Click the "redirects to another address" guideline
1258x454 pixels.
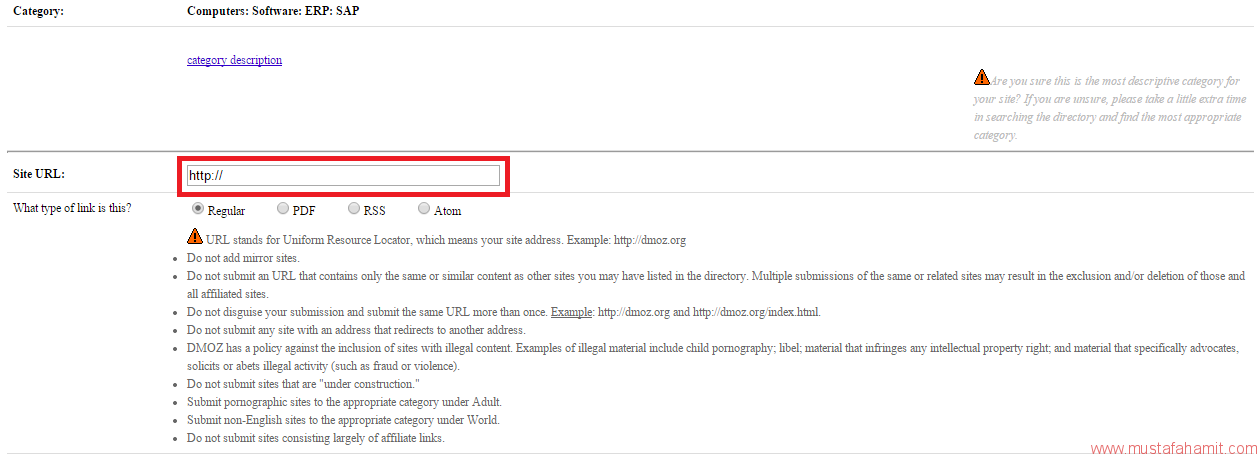point(356,330)
